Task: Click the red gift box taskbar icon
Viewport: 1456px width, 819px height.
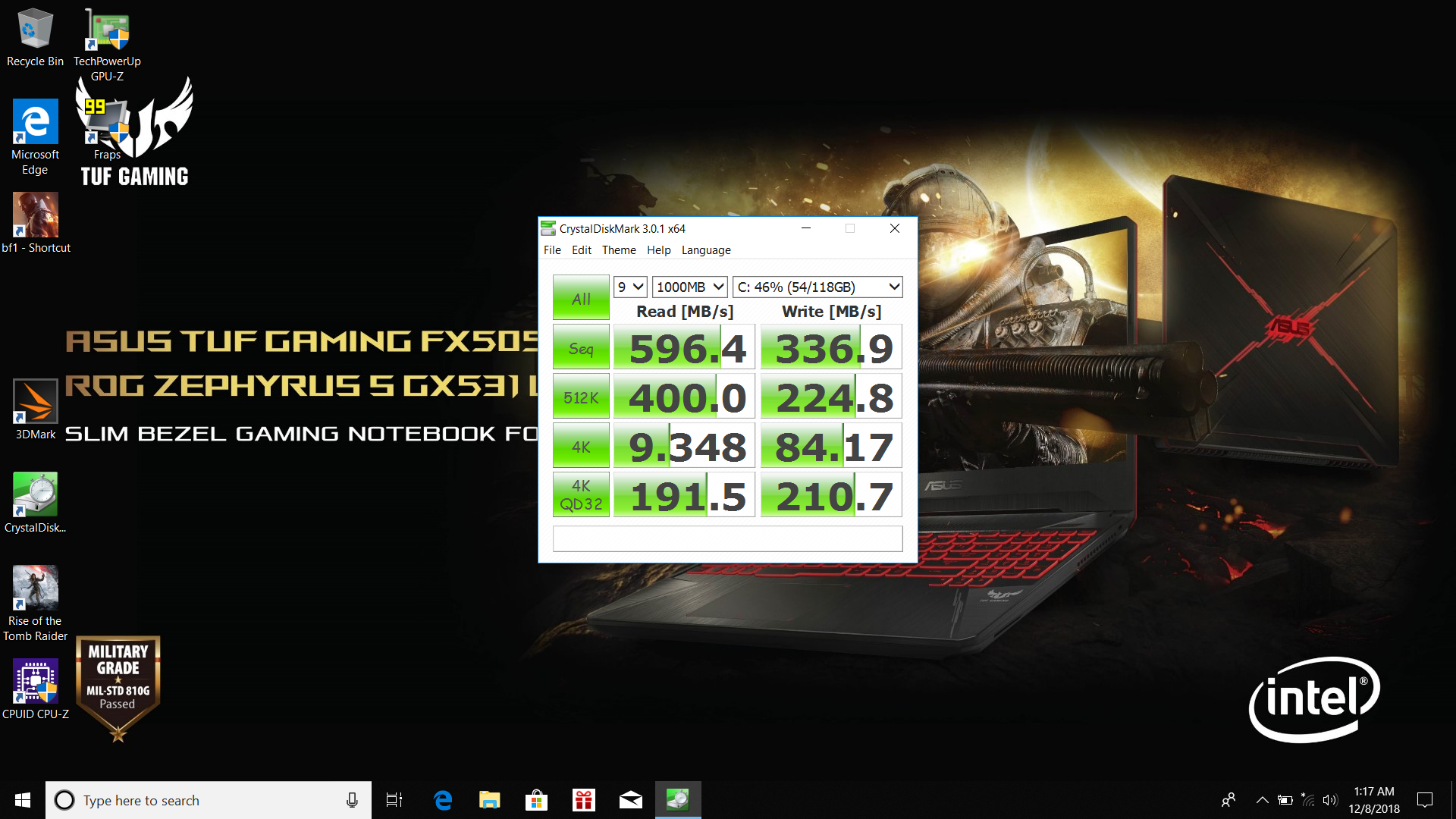Action: click(x=584, y=800)
